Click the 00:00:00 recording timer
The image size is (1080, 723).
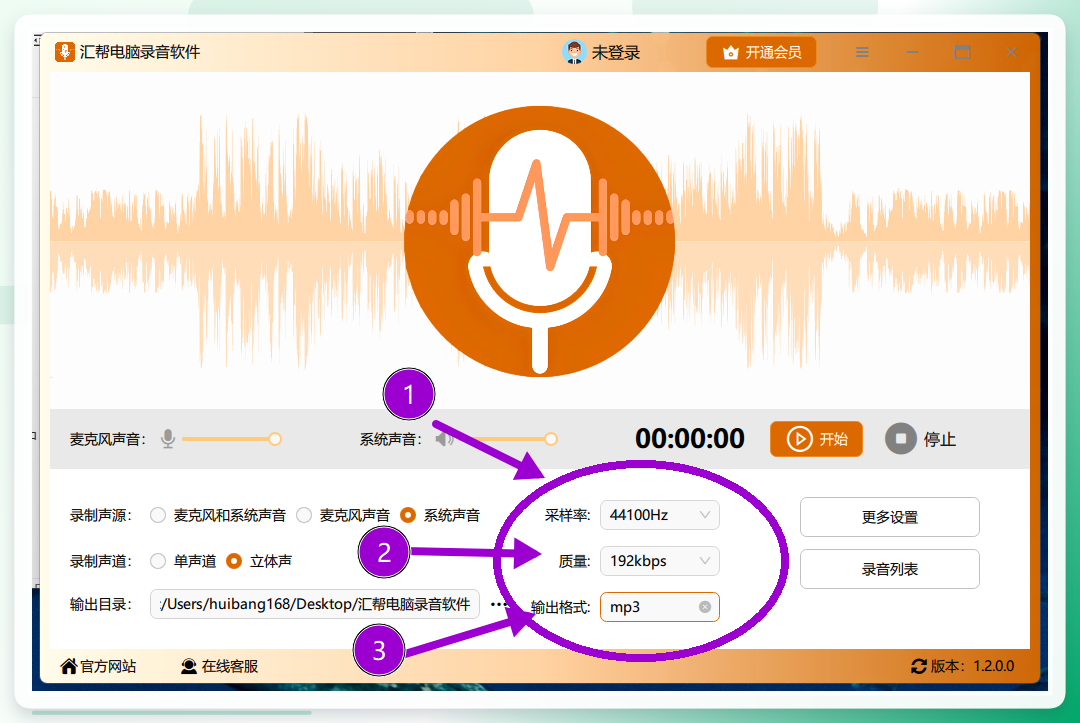click(x=689, y=439)
